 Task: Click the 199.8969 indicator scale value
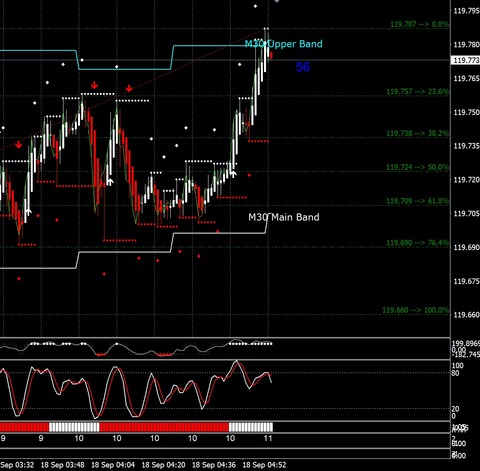pos(466,343)
